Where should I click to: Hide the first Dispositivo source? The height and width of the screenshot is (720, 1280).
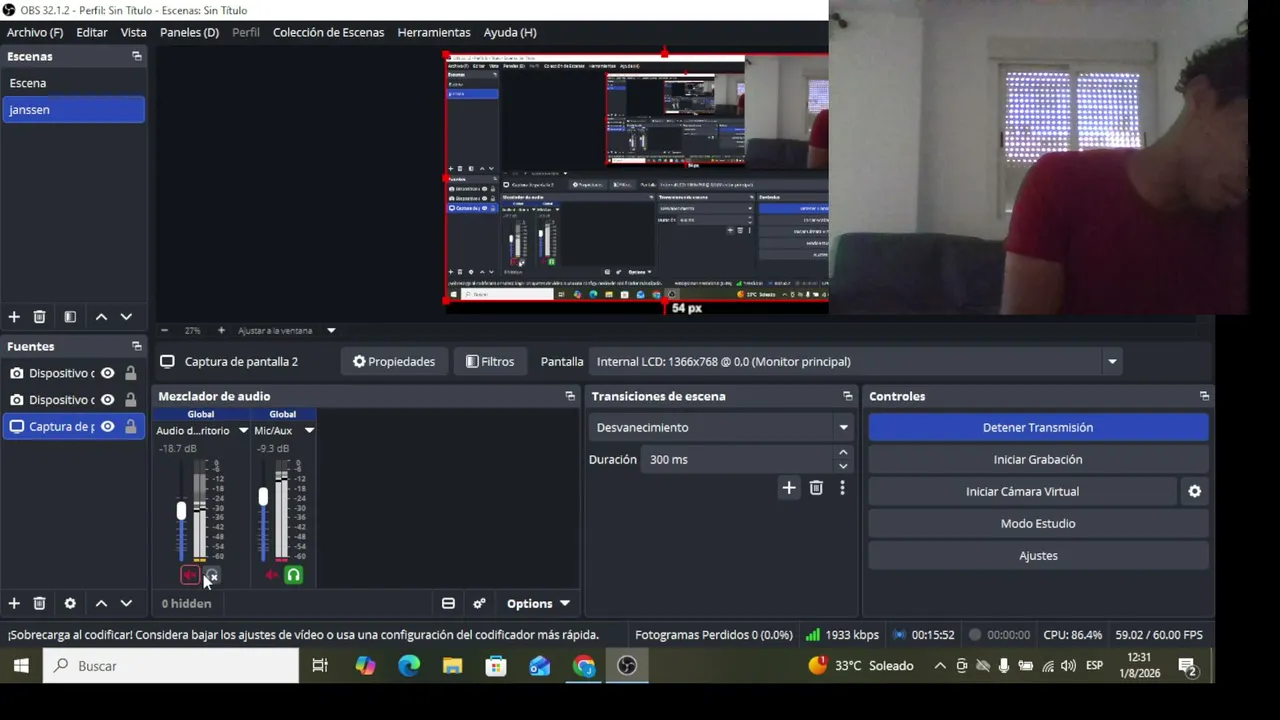pyautogui.click(x=107, y=373)
